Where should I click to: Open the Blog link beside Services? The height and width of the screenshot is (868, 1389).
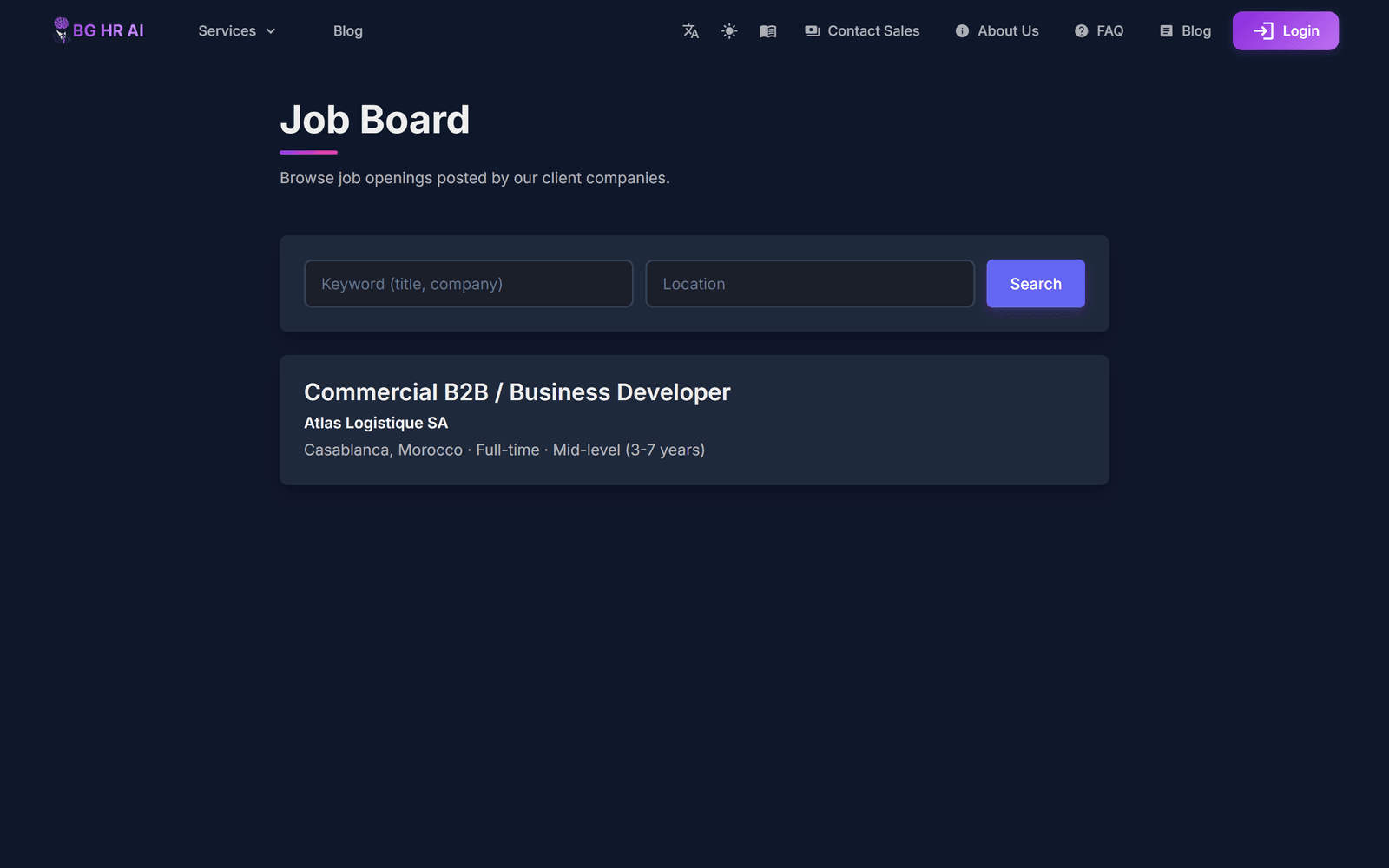[x=348, y=30]
